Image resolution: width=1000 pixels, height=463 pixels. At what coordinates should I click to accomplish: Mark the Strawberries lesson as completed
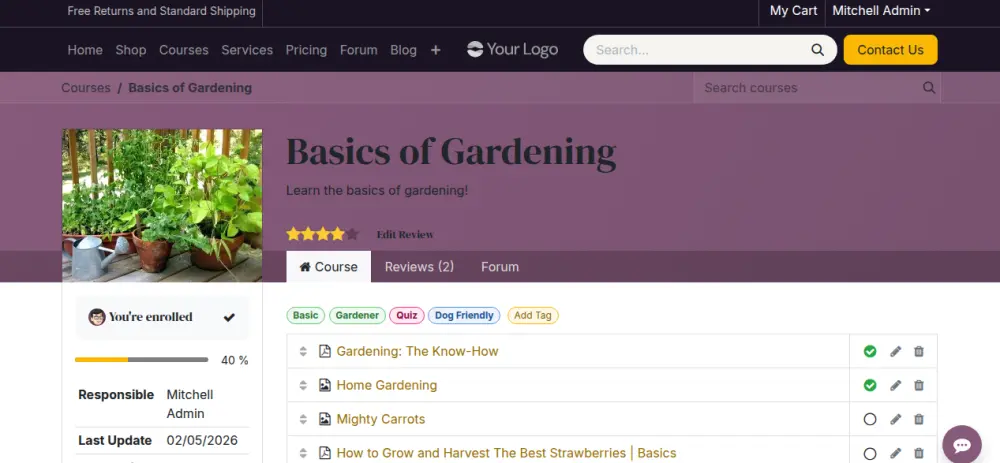870,453
